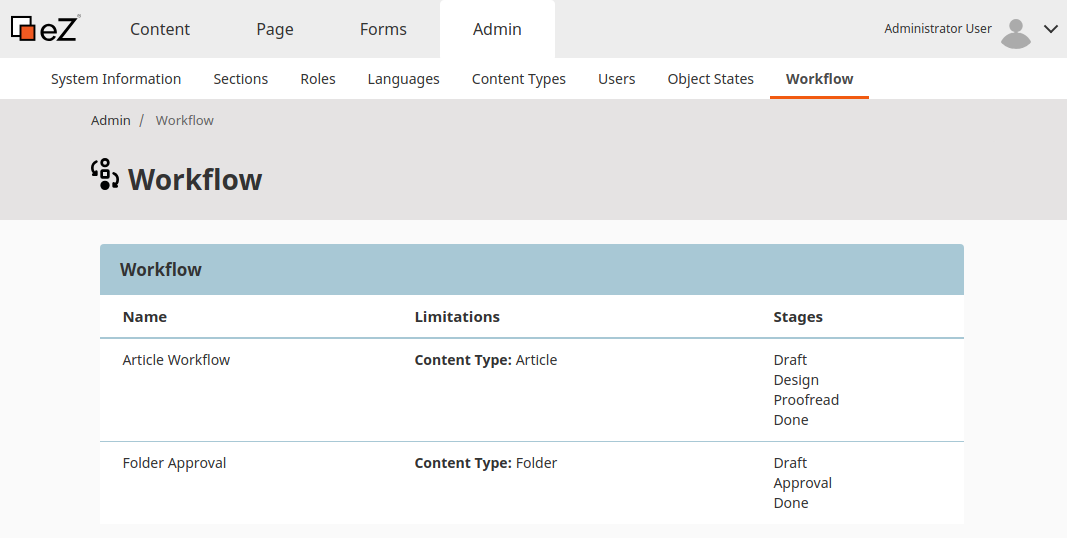
Task: Select the Workflow submenu tab
Action: pyautogui.click(x=819, y=79)
